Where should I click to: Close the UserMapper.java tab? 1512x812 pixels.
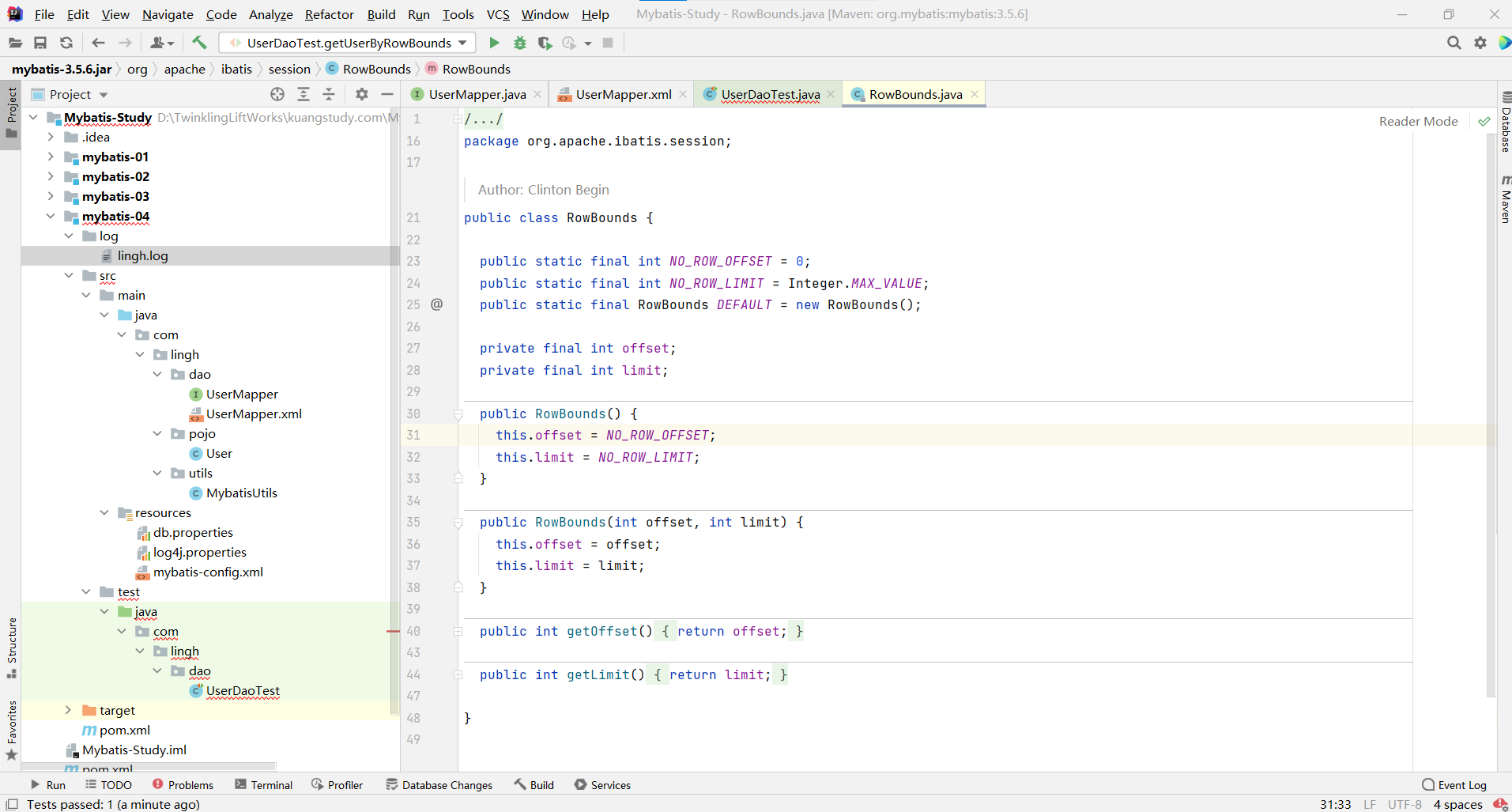click(x=537, y=94)
